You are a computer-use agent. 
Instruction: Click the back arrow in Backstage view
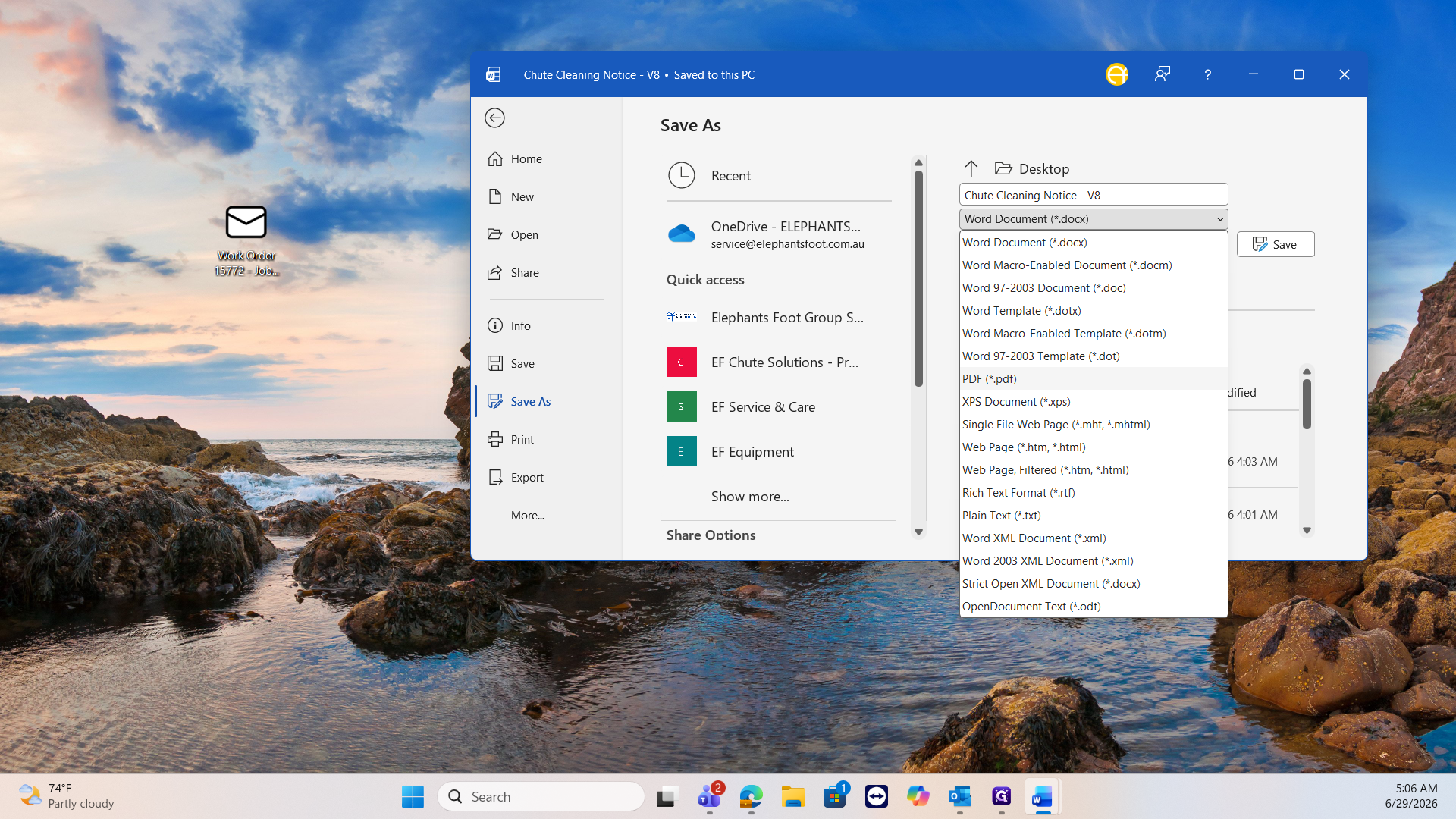(494, 118)
